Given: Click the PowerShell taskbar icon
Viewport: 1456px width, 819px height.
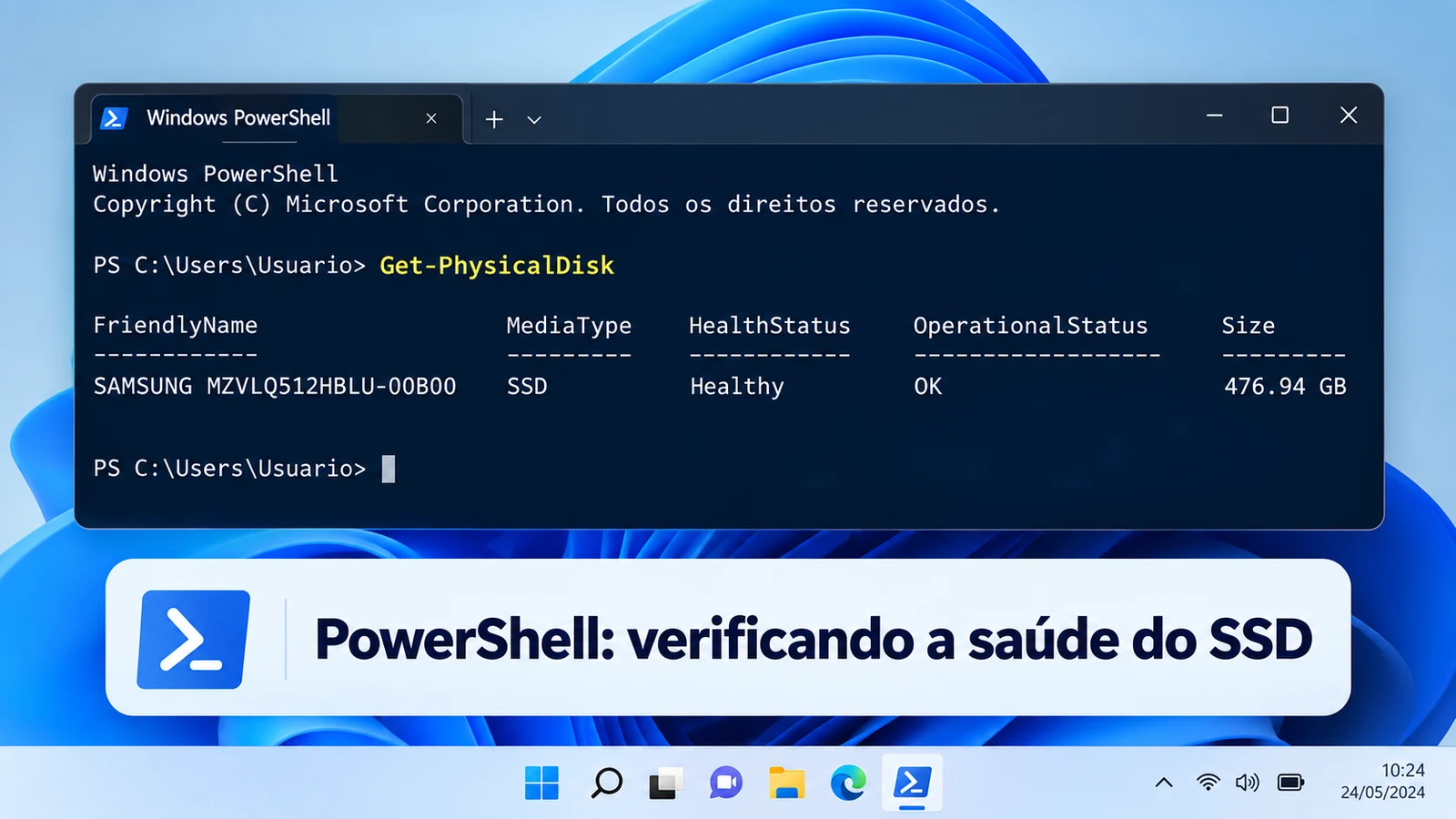Looking at the screenshot, I should 912,783.
